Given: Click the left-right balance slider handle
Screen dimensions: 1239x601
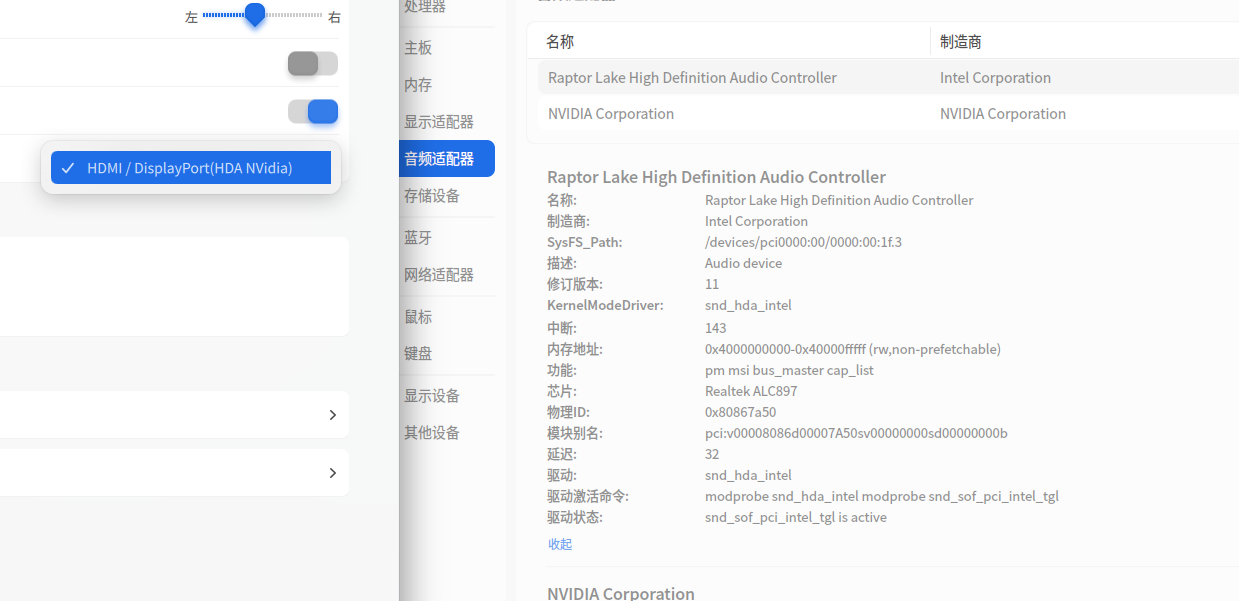Looking at the screenshot, I should (255, 15).
